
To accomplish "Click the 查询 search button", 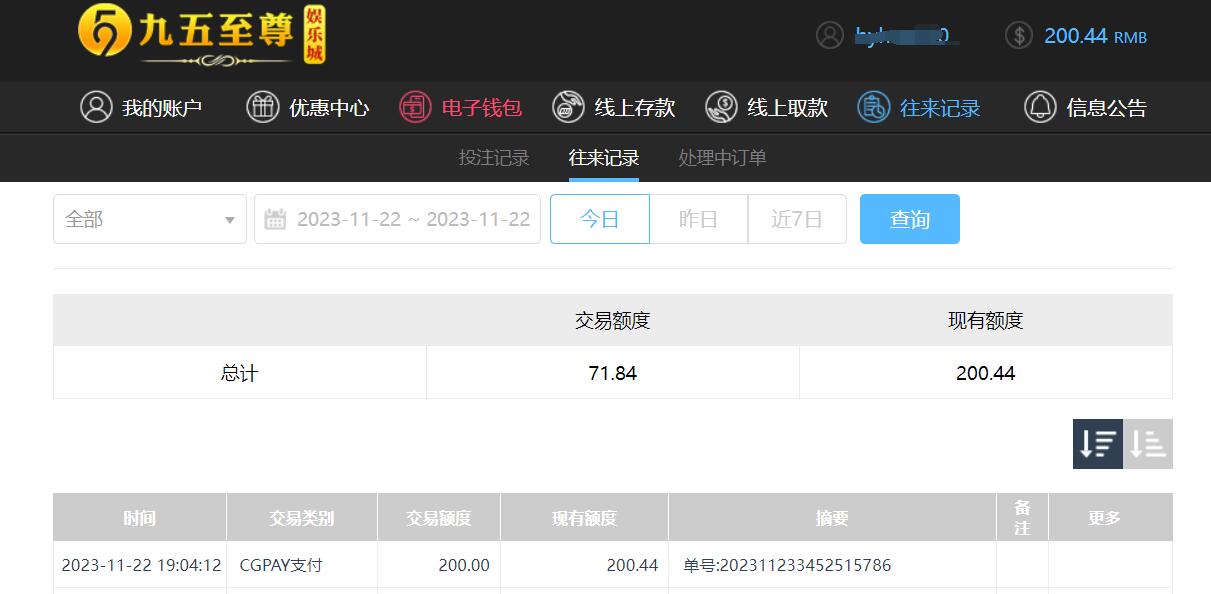I will click(910, 219).
